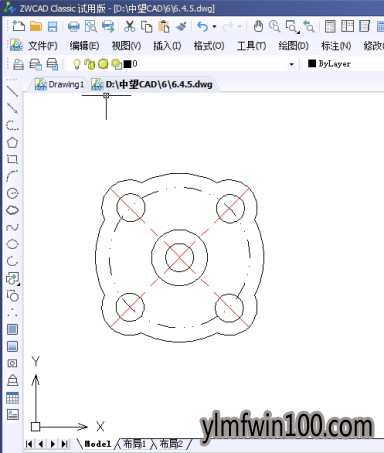This screenshot has height=453, width=384.
Task: Select the Ellipse Arc tool
Action: pos(12,261)
